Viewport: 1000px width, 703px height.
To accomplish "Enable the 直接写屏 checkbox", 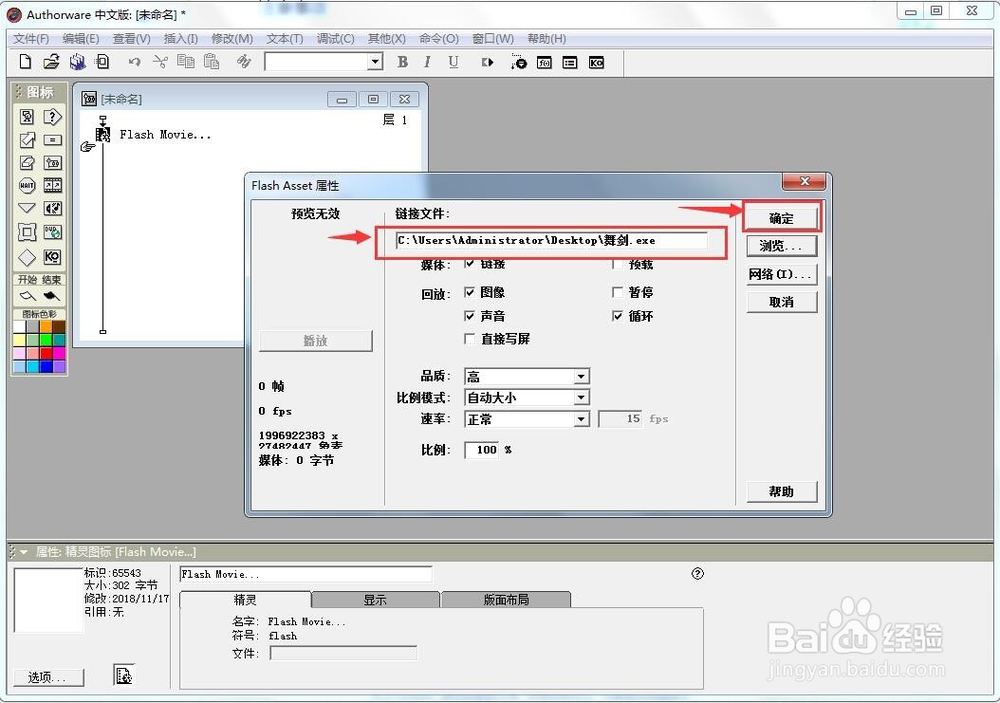I will (469, 339).
